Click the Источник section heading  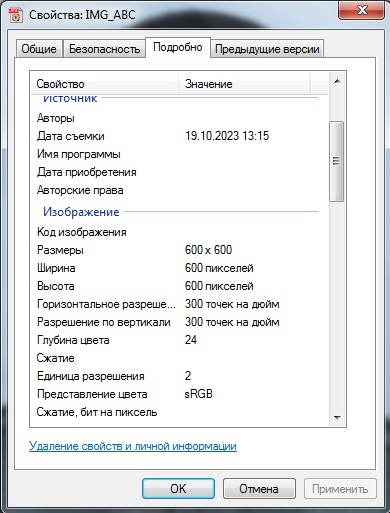(70, 99)
